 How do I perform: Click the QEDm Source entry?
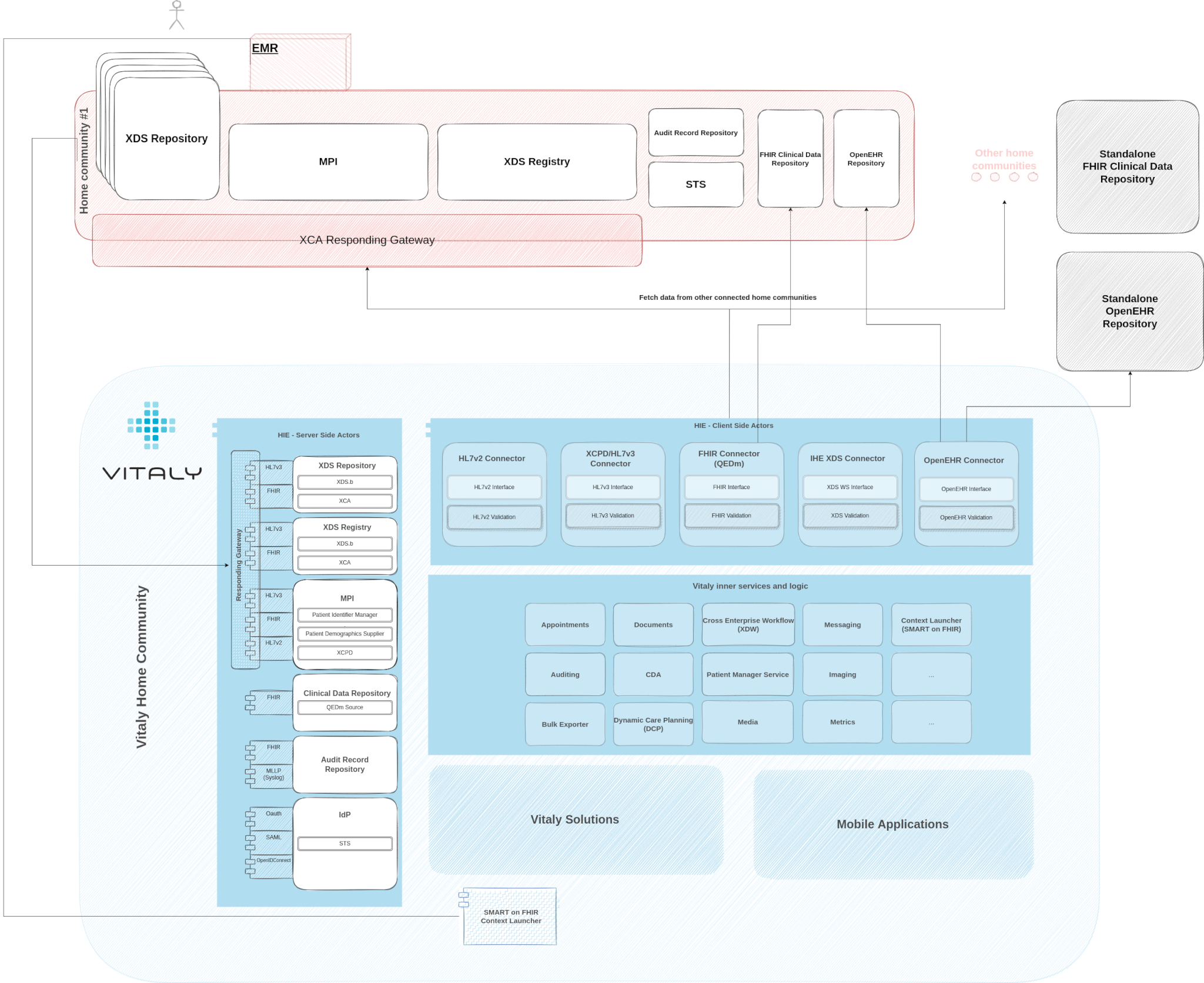coord(345,707)
